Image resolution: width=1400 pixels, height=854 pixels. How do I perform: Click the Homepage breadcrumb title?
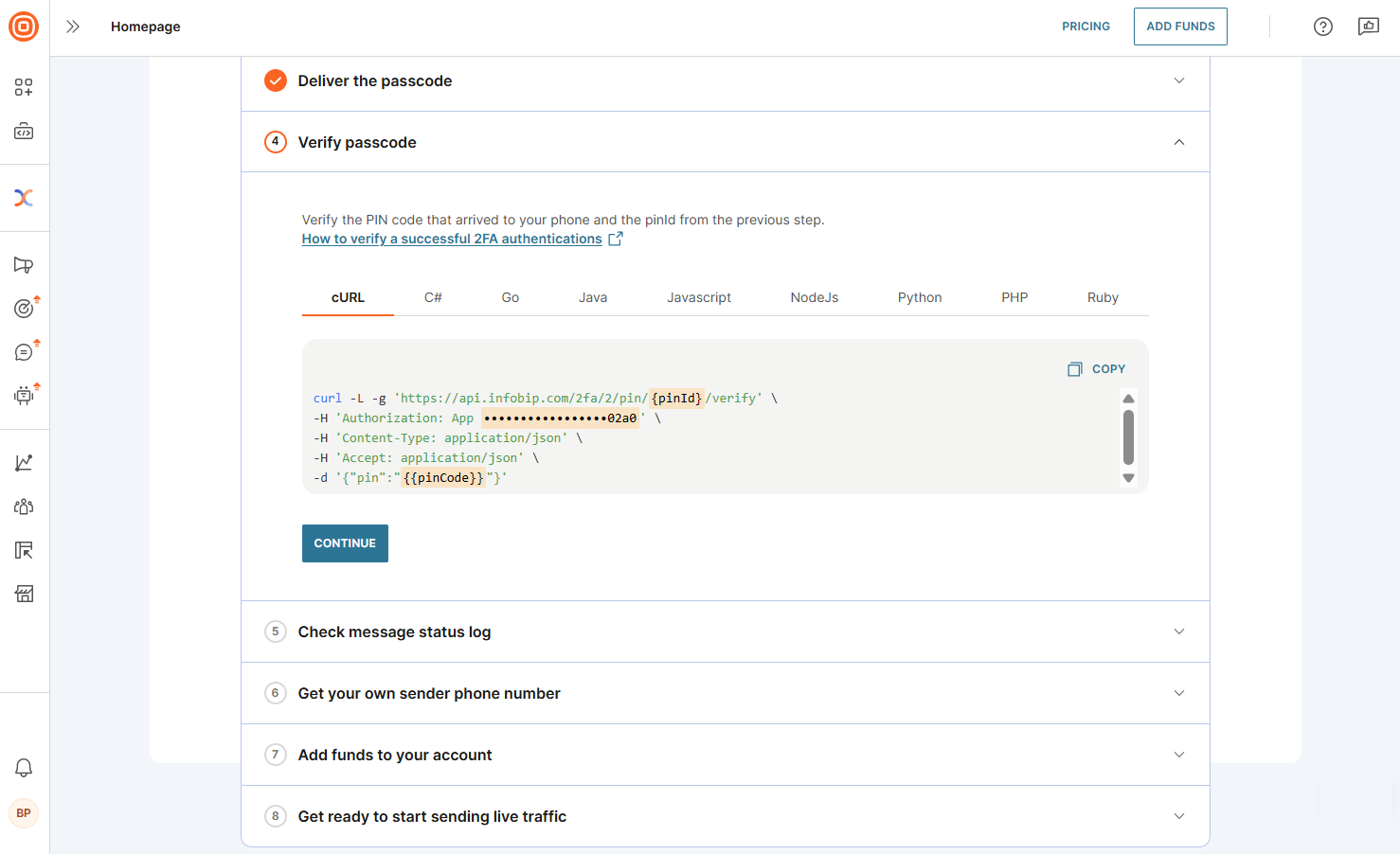145,27
